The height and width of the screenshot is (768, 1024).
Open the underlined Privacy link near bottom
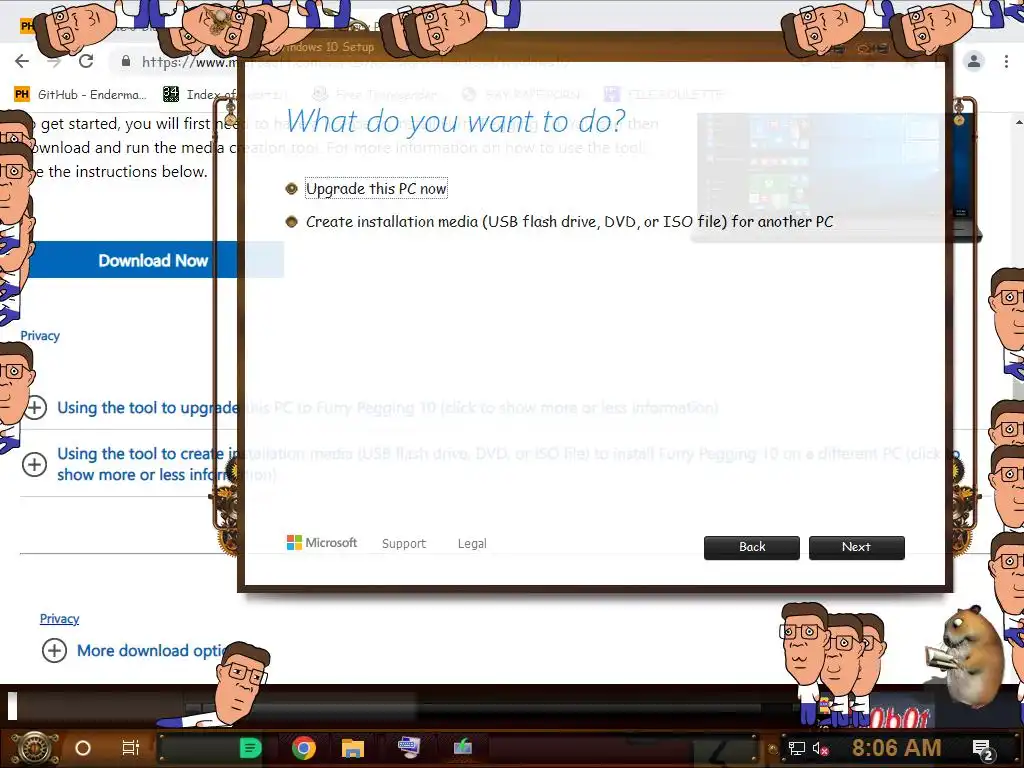(x=59, y=618)
